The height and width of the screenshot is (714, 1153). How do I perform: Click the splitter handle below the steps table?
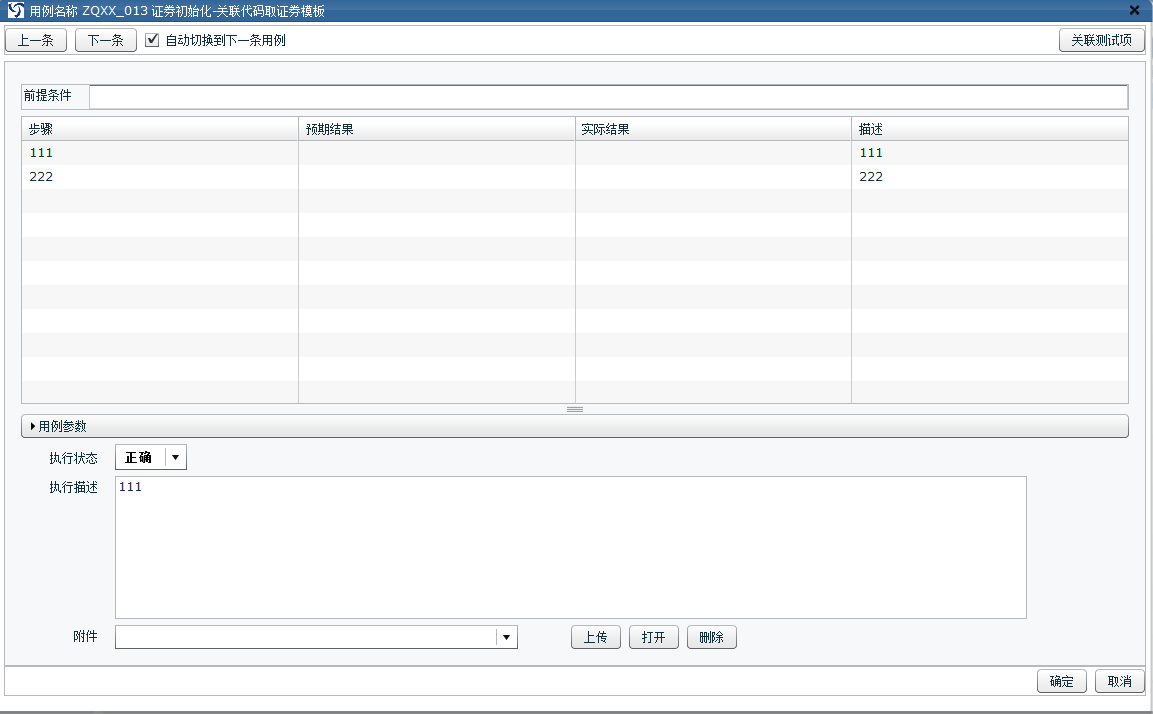pos(575,409)
